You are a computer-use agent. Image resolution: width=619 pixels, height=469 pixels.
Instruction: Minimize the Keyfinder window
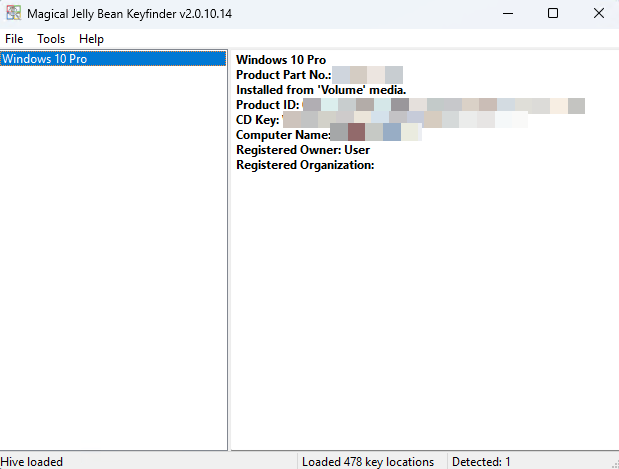pos(508,13)
